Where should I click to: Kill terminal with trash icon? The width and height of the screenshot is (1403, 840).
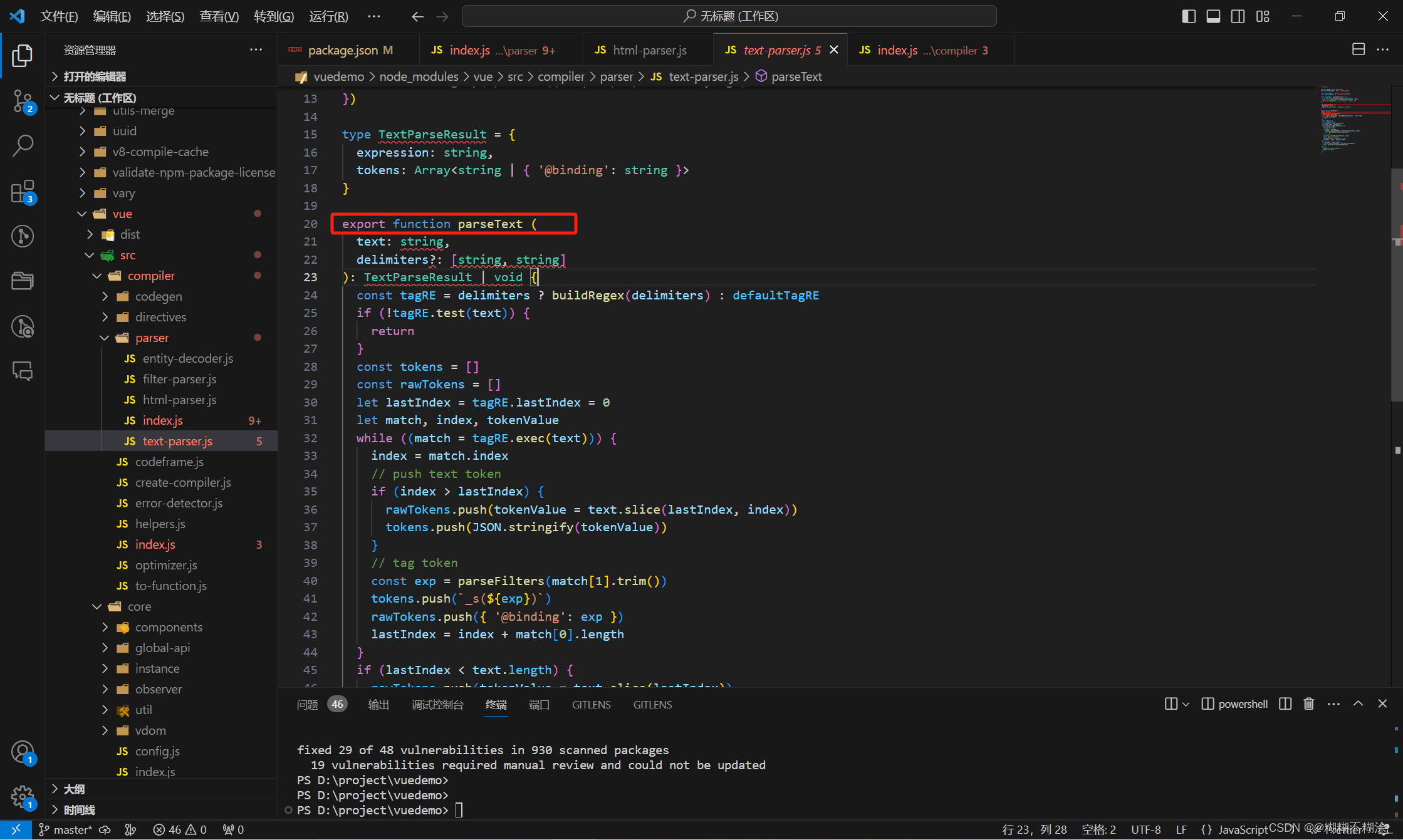(x=1308, y=704)
